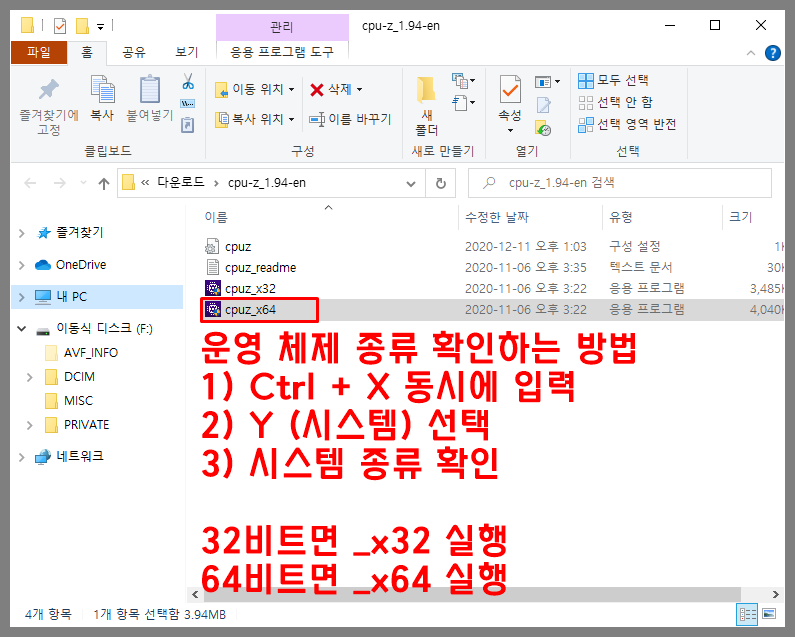
Task: Collapse the ribbon with the chevron
Action: click(x=751, y=53)
